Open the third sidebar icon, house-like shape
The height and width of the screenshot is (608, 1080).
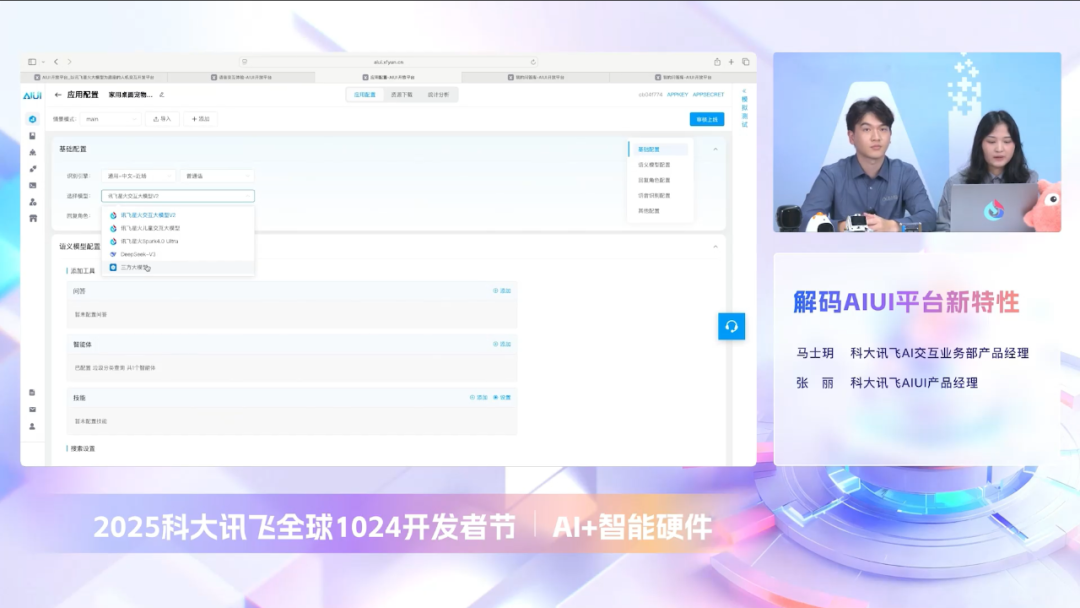point(32,152)
